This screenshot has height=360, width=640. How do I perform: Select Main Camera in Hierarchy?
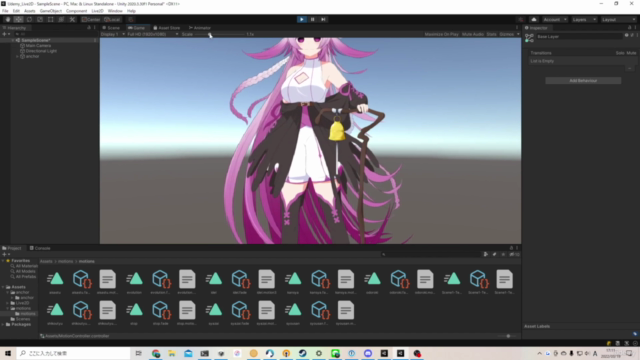pos(38,46)
